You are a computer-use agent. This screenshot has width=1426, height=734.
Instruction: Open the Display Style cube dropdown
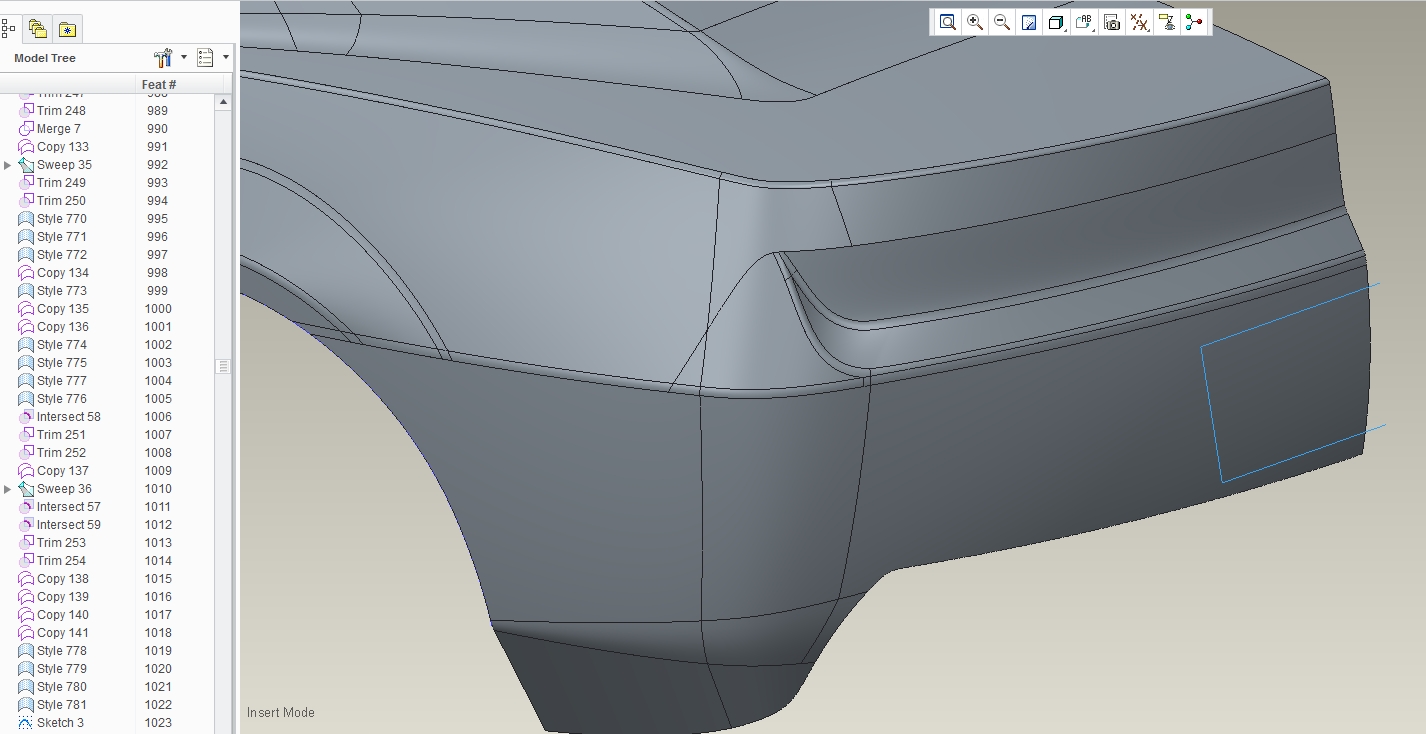(x=1056, y=22)
